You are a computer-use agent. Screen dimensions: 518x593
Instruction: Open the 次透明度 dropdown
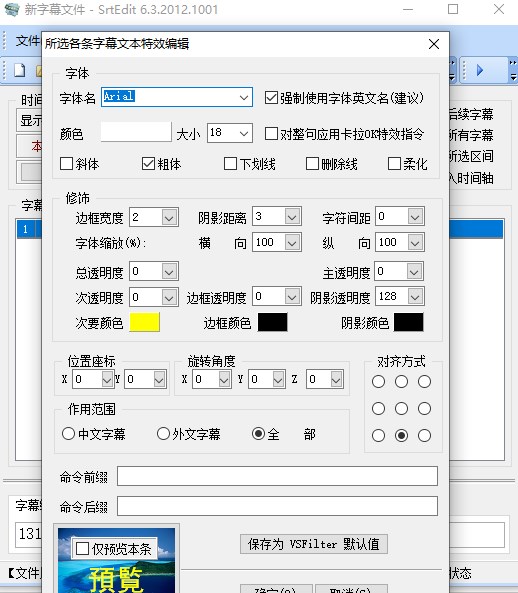pos(169,297)
